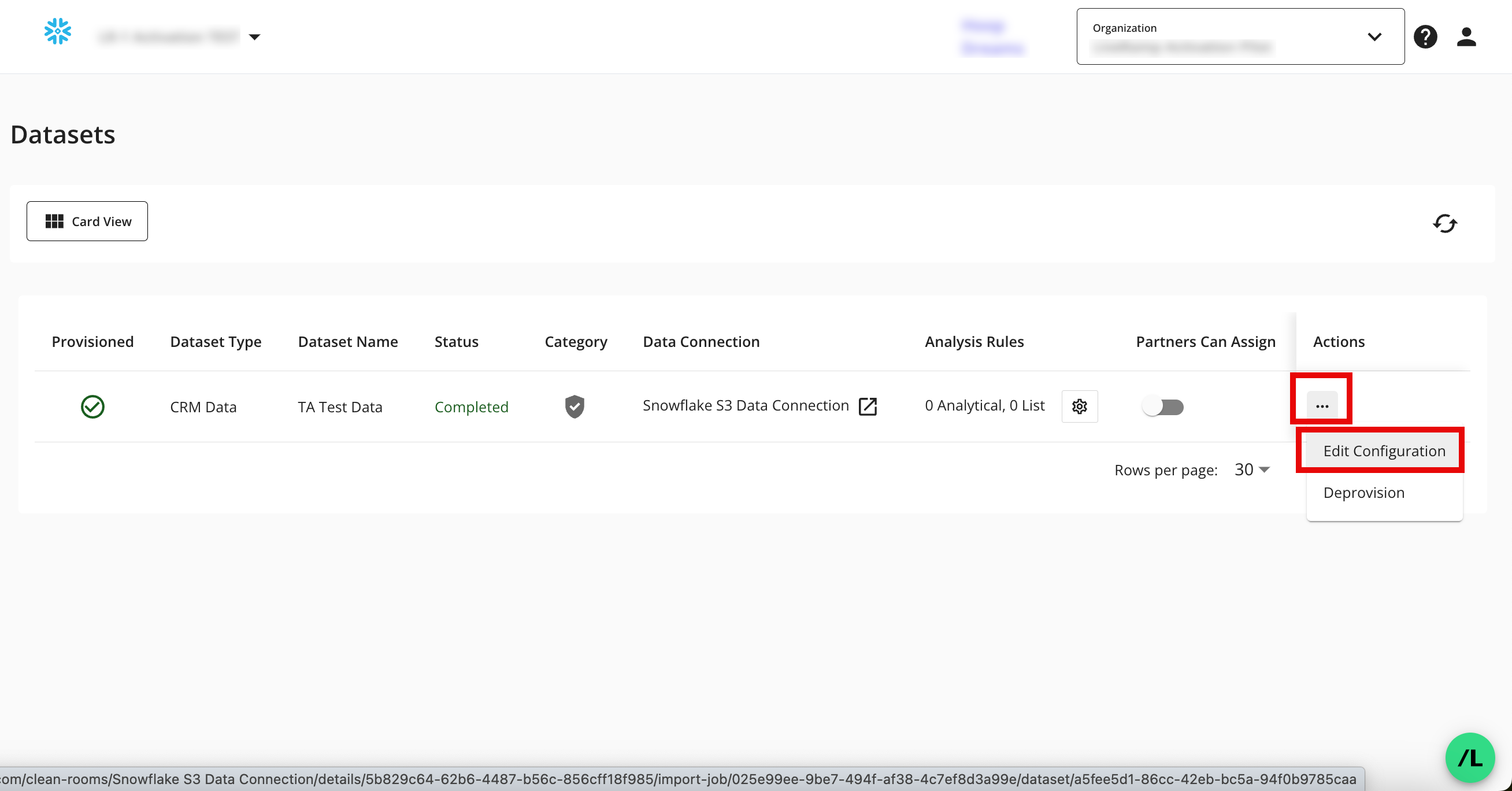Click the three-dot Actions button

coord(1321,406)
